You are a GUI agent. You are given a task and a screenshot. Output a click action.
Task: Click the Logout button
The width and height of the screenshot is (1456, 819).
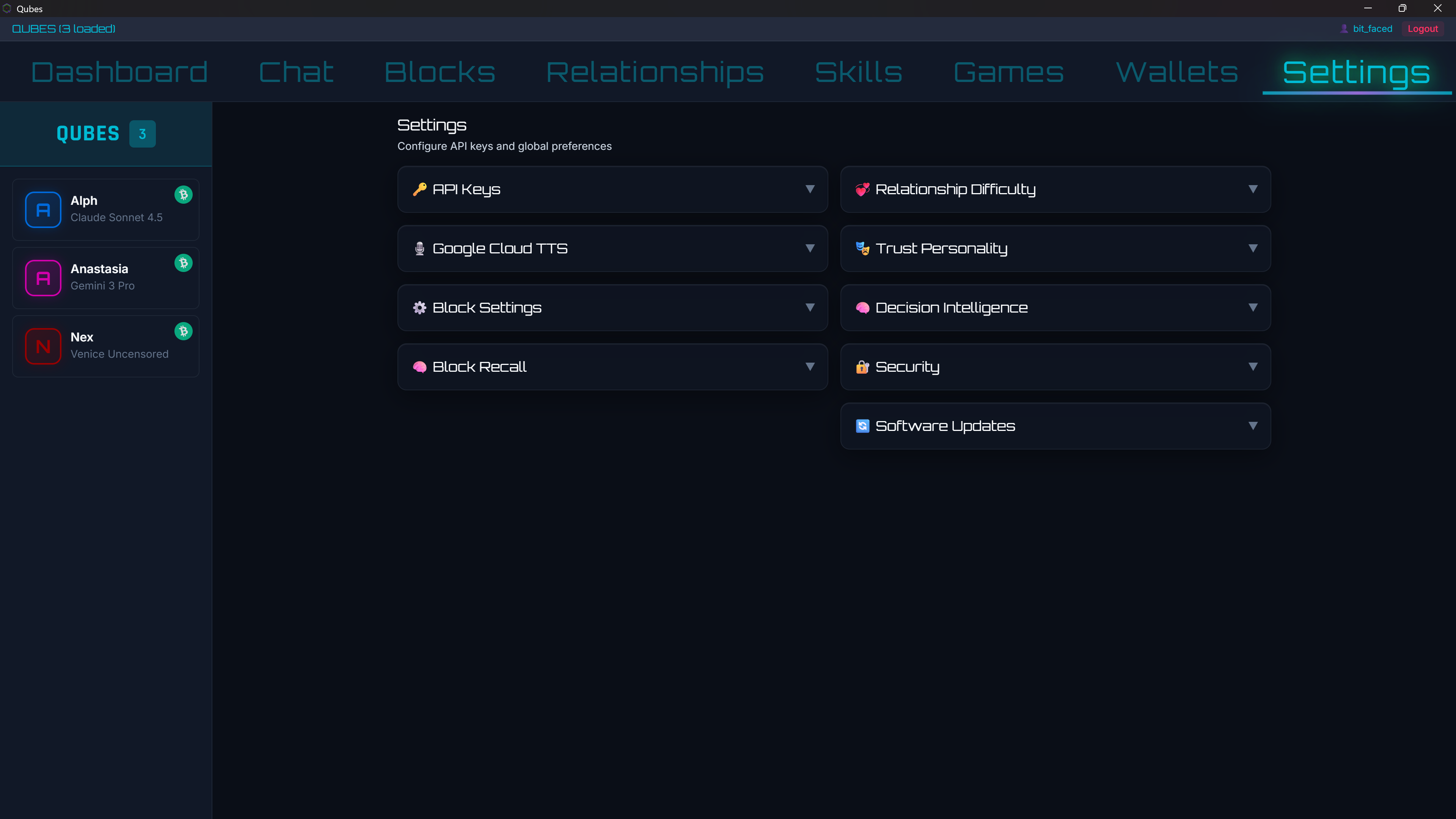(1423, 28)
